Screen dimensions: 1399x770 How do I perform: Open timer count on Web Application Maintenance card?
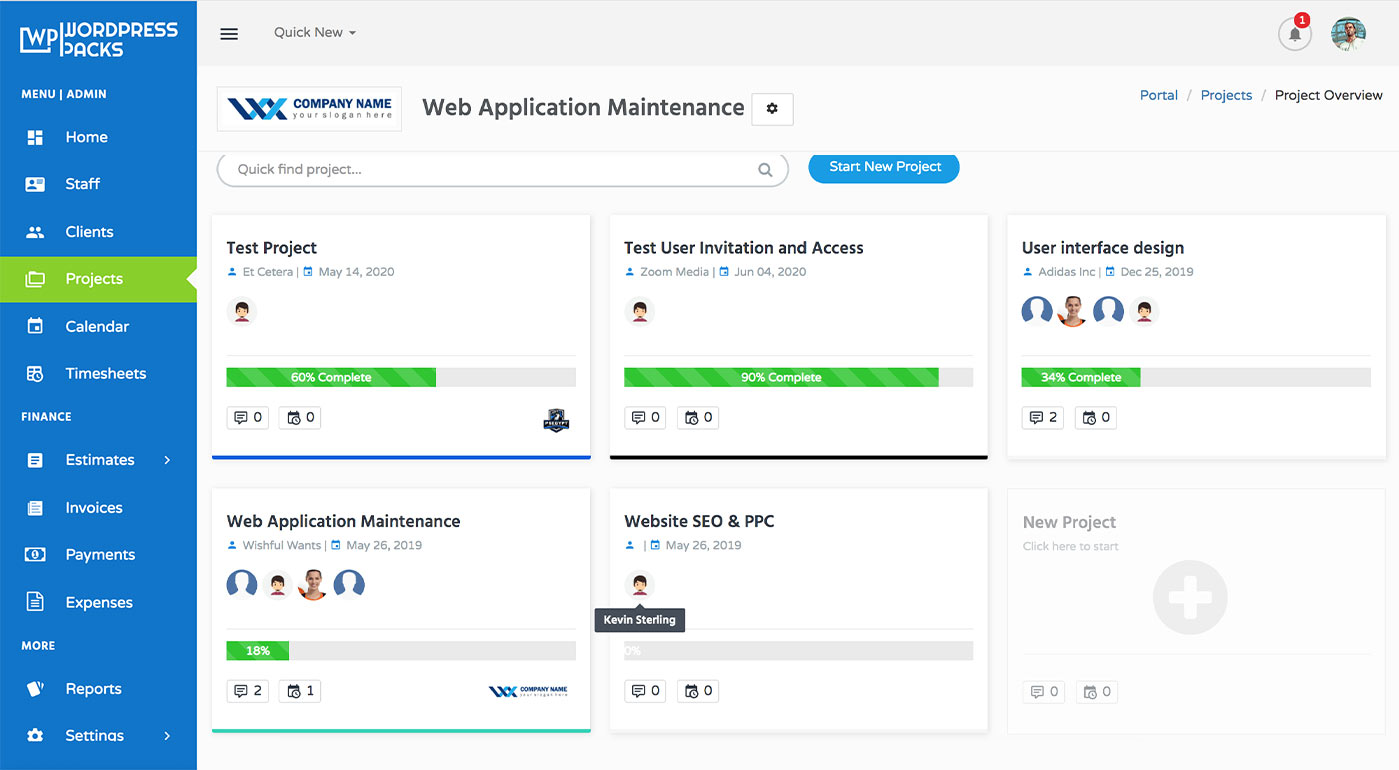click(x=300, y=691)
